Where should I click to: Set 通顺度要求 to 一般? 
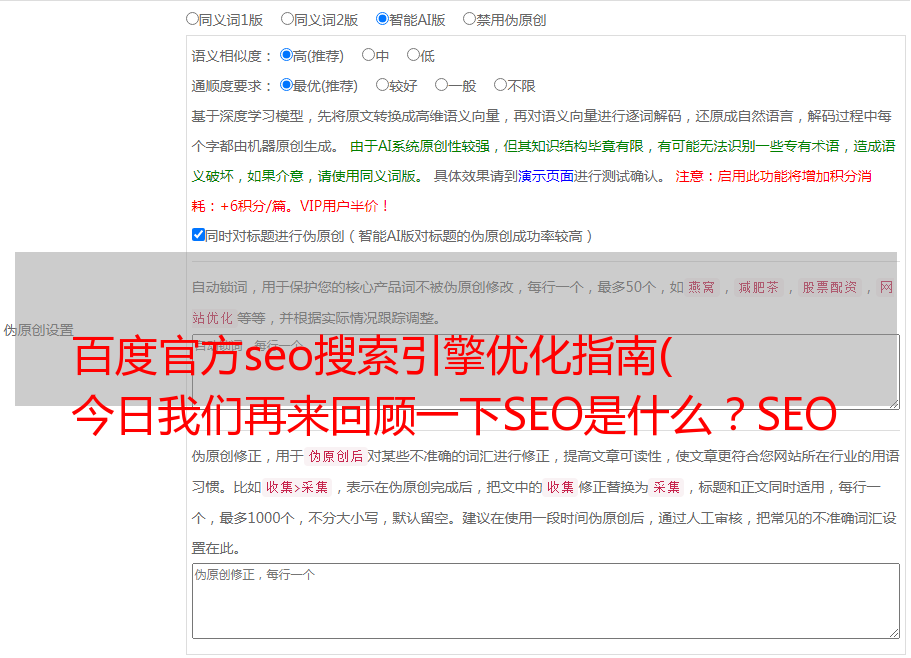442,85
